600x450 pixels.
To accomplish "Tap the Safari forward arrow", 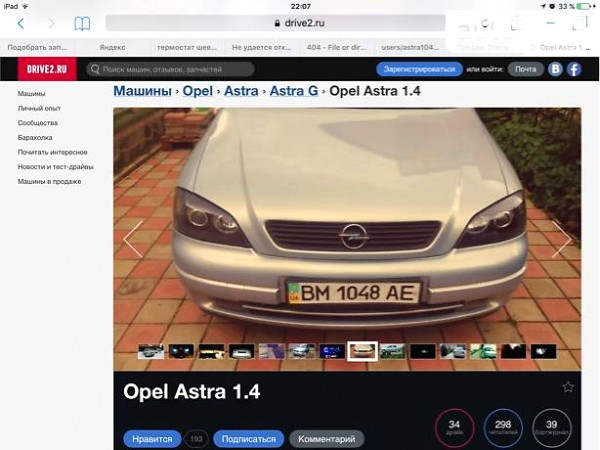I will [50, 23].
